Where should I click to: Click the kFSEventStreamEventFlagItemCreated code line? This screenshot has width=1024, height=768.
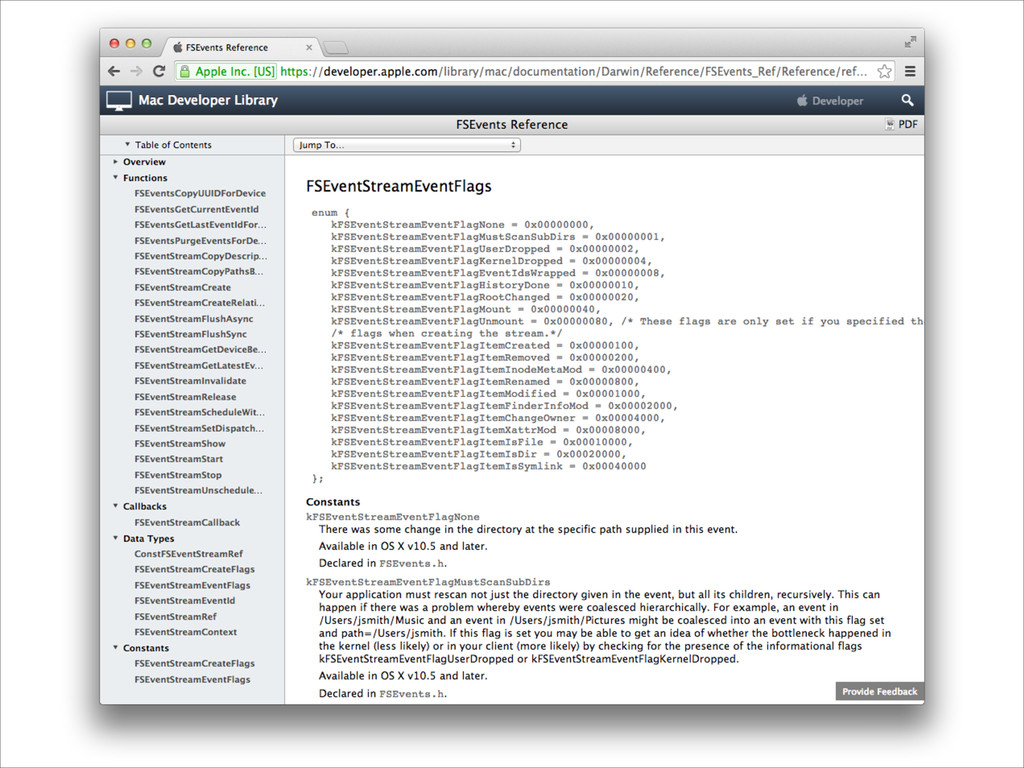485,345
